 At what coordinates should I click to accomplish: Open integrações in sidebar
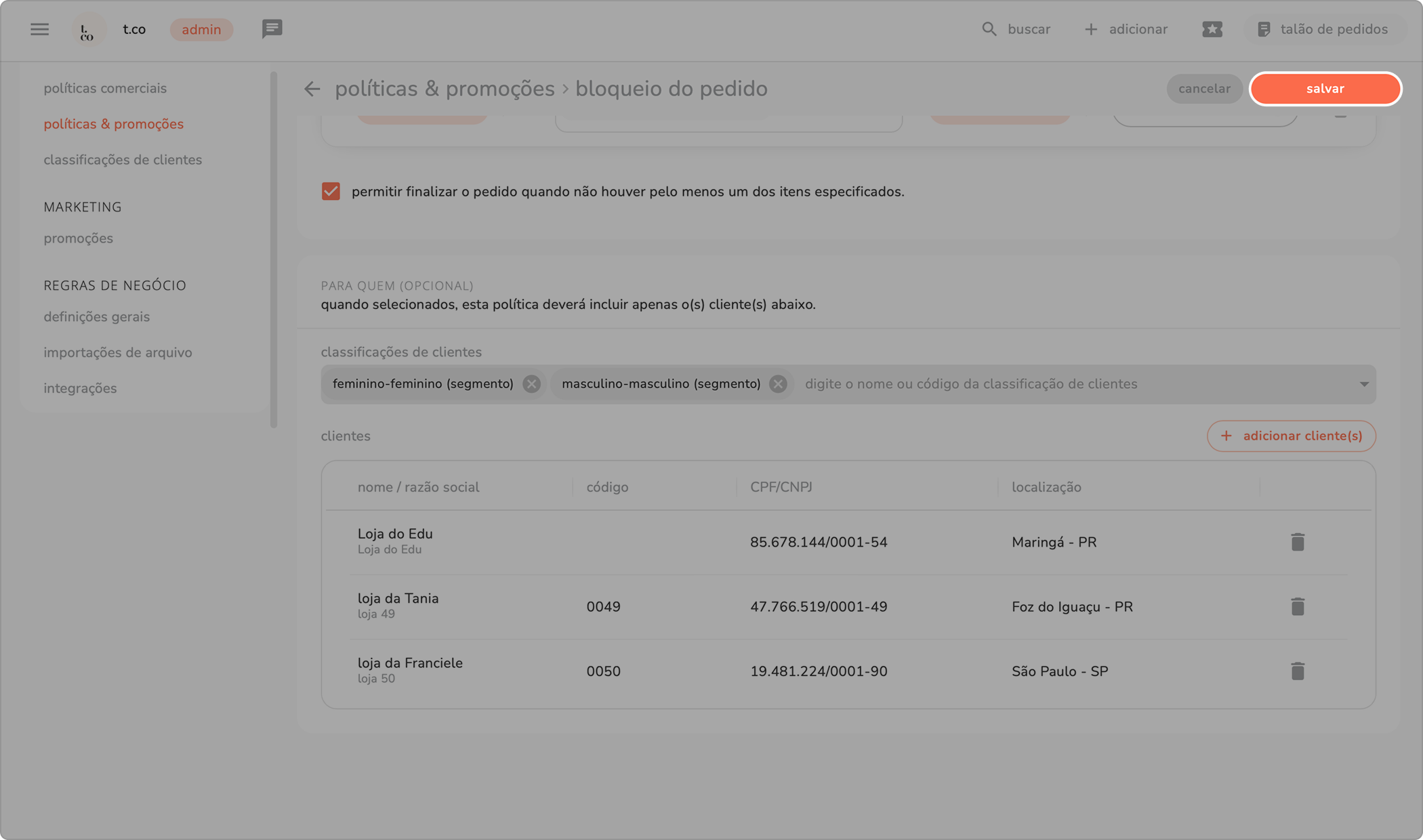coord(80,388)
